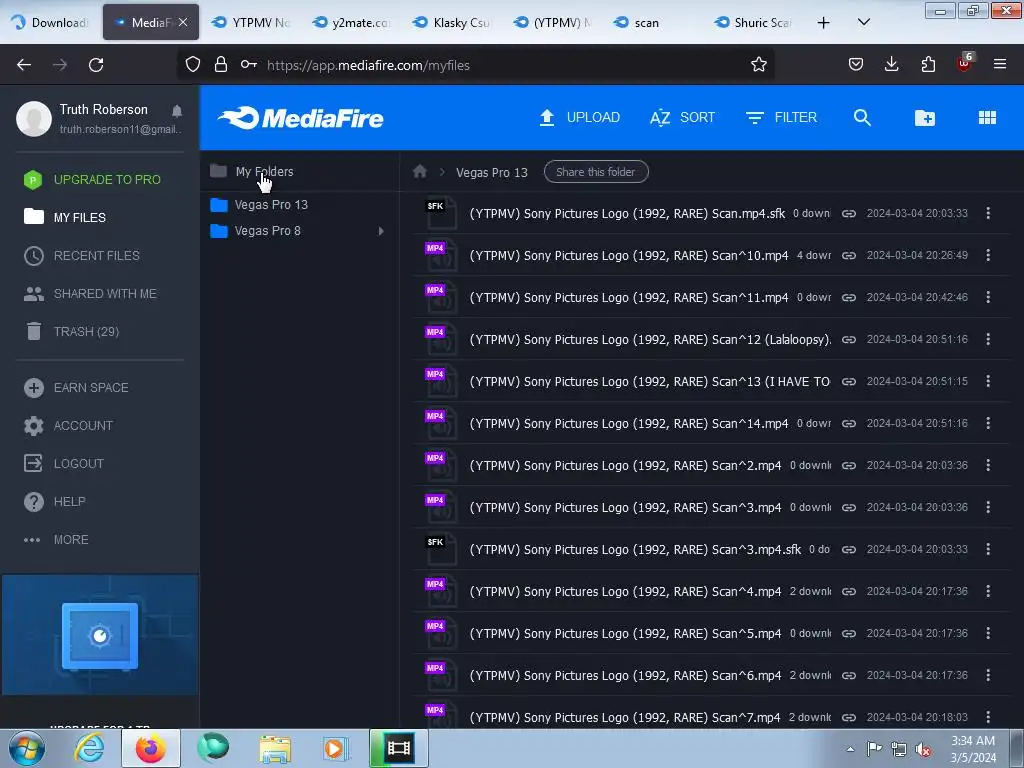Open options menu for Scan^4.mp4
1024x768 pixels.
988,591
